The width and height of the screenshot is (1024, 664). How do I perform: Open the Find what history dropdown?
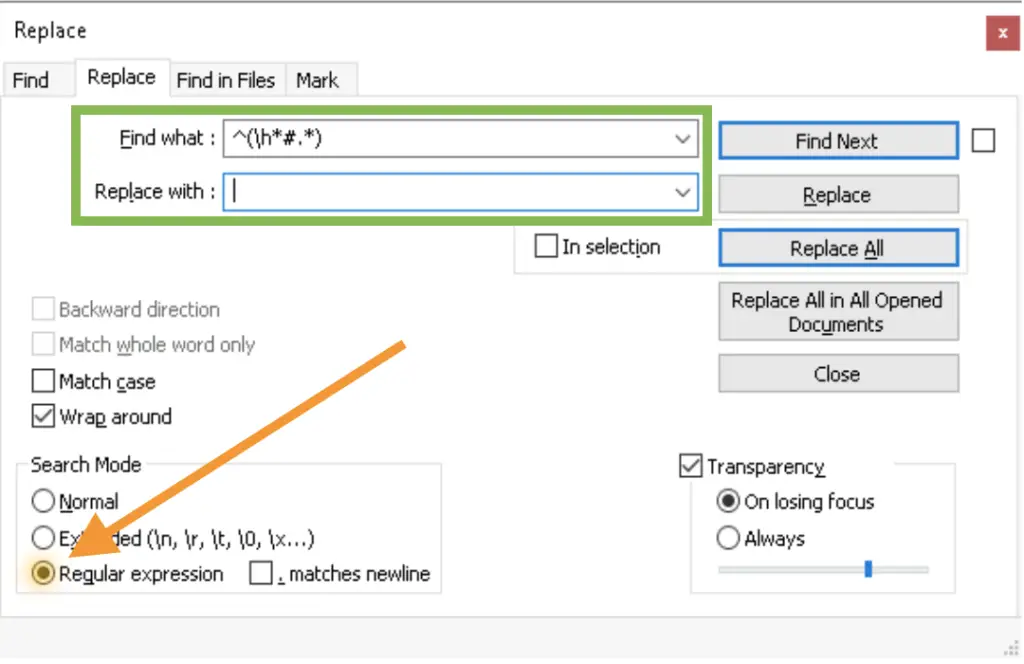tap(683, 139)
